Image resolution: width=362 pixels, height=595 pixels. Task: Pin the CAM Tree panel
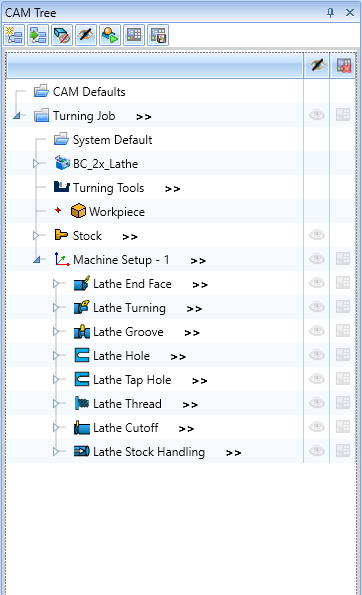330,13
